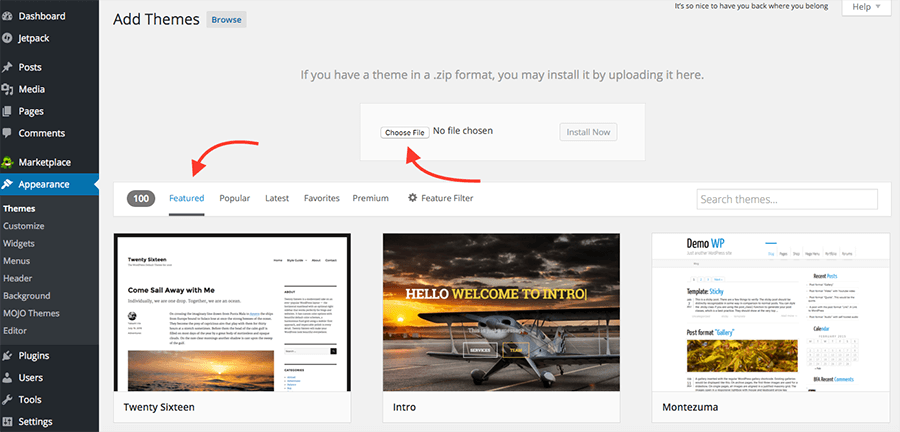The width and height of the screenshot is (900, 432).
Task: Open Menus under Appearance
Action: (17, 261)
